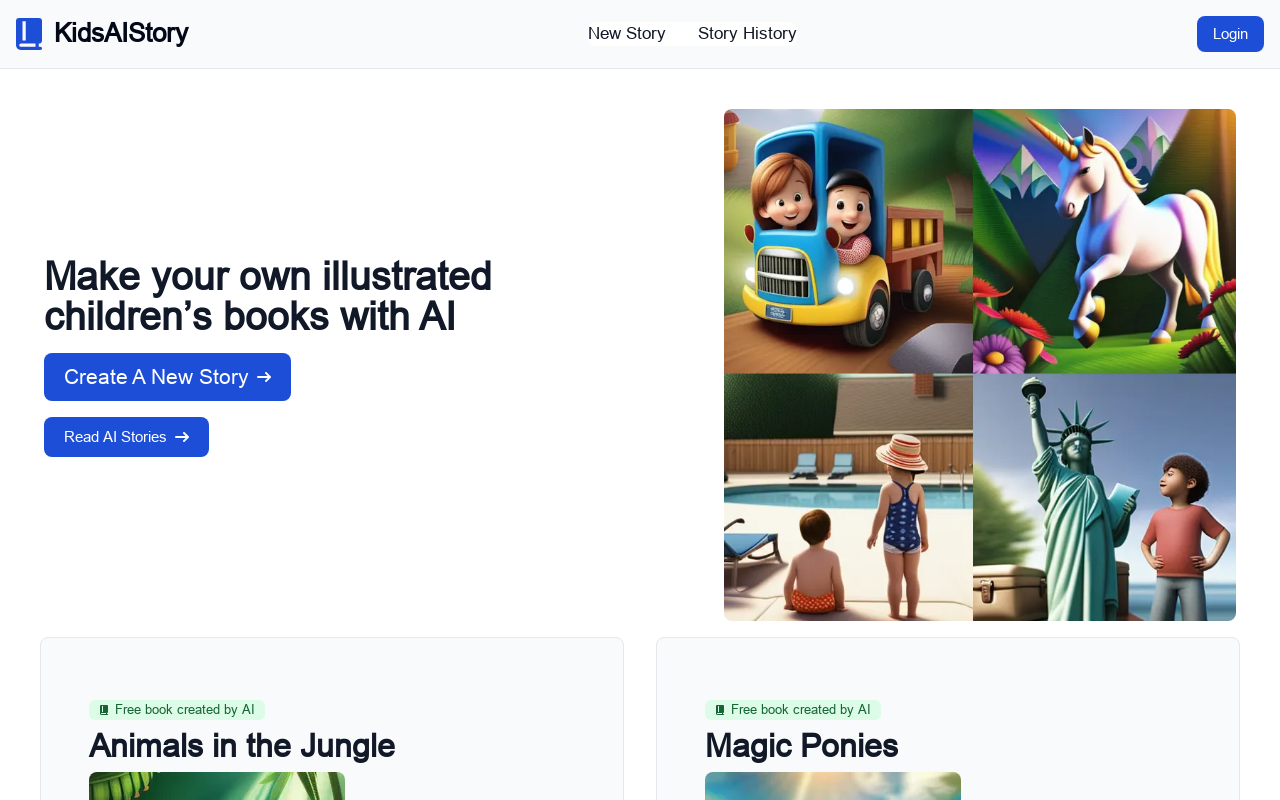Click 'Free book created by AI' badge above Magic Ponies
The image size is (1280, 800).
793,710
